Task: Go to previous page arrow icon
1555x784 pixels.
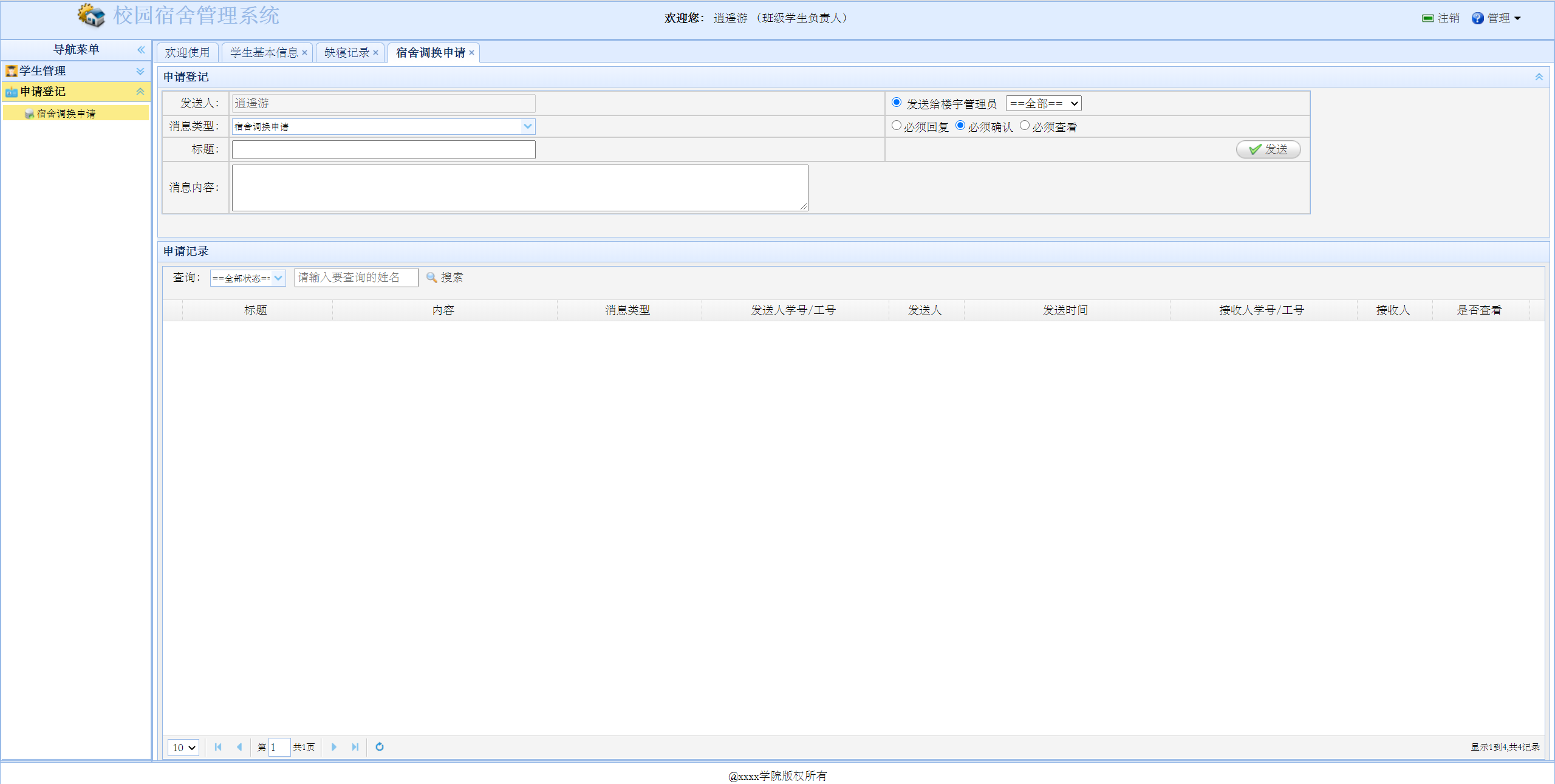Action: tap(239, 747)
